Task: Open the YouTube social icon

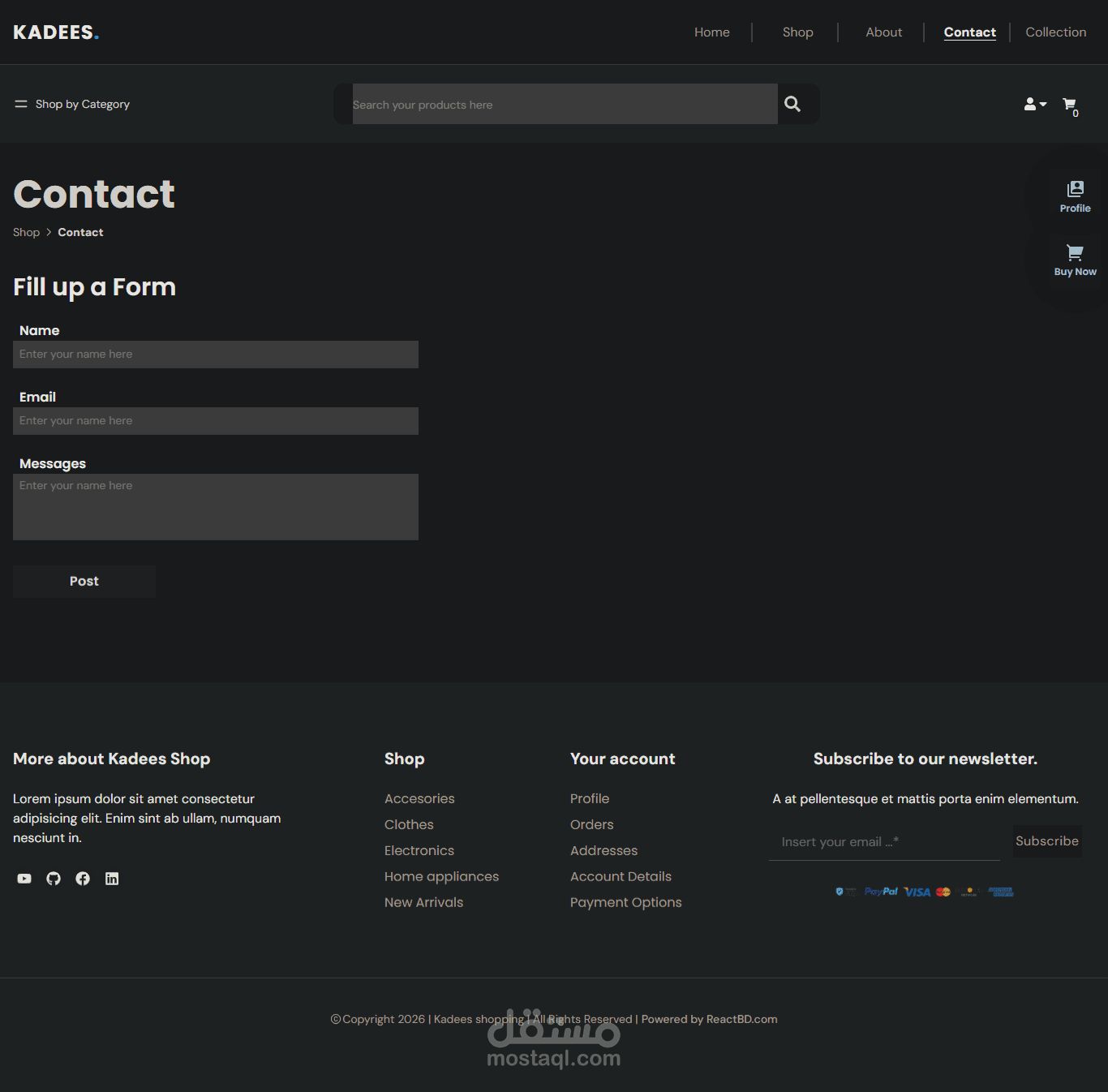Action: coord(24,879)
